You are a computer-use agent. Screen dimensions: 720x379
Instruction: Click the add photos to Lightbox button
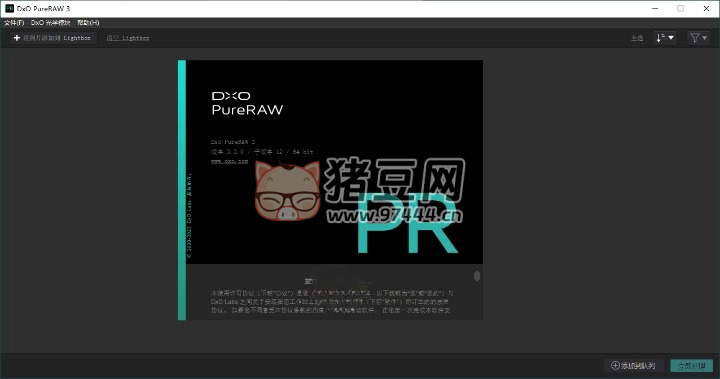53,38
